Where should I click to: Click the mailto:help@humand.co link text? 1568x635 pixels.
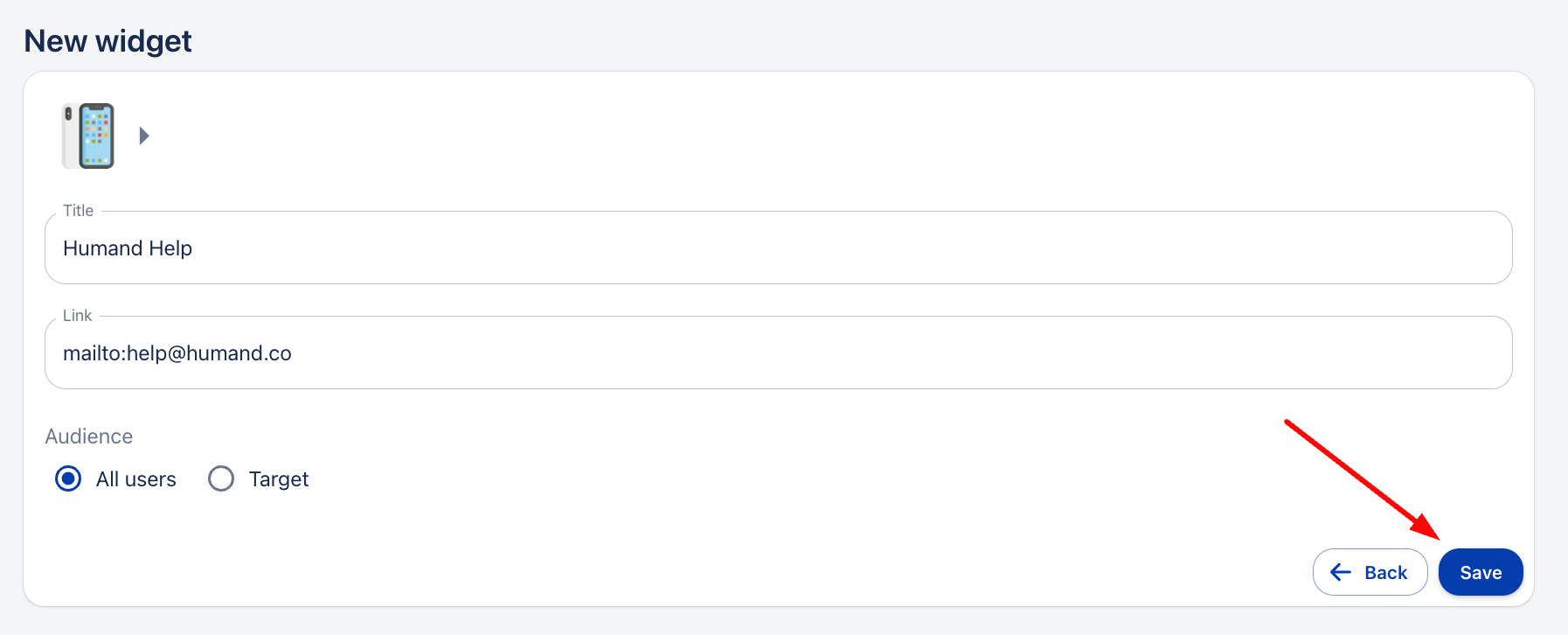177,353
